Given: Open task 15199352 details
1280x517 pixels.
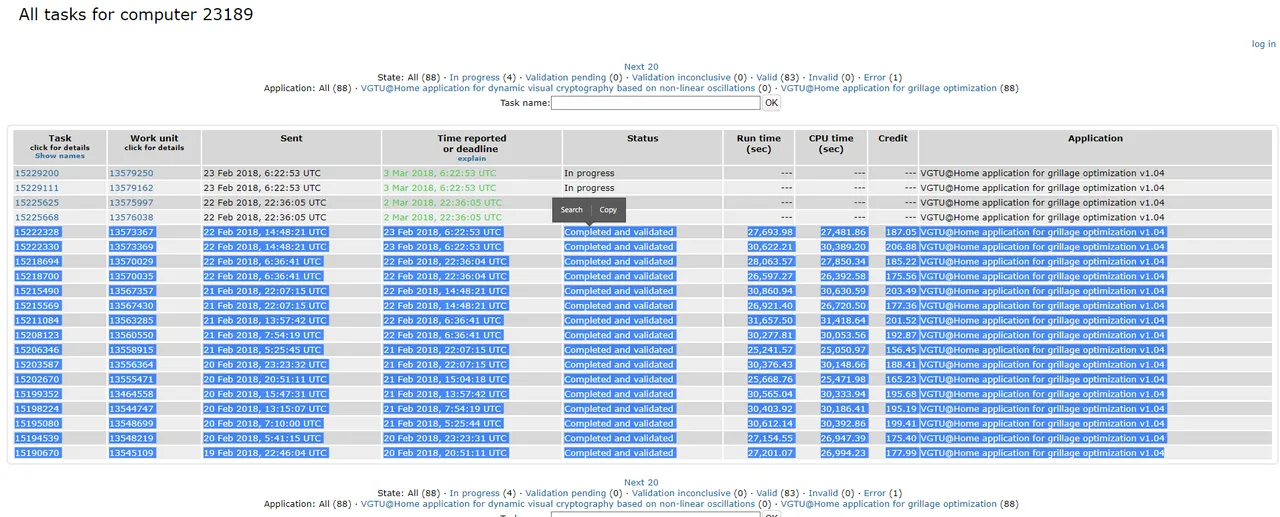Looking at the screenshot, I should [37, 394].
